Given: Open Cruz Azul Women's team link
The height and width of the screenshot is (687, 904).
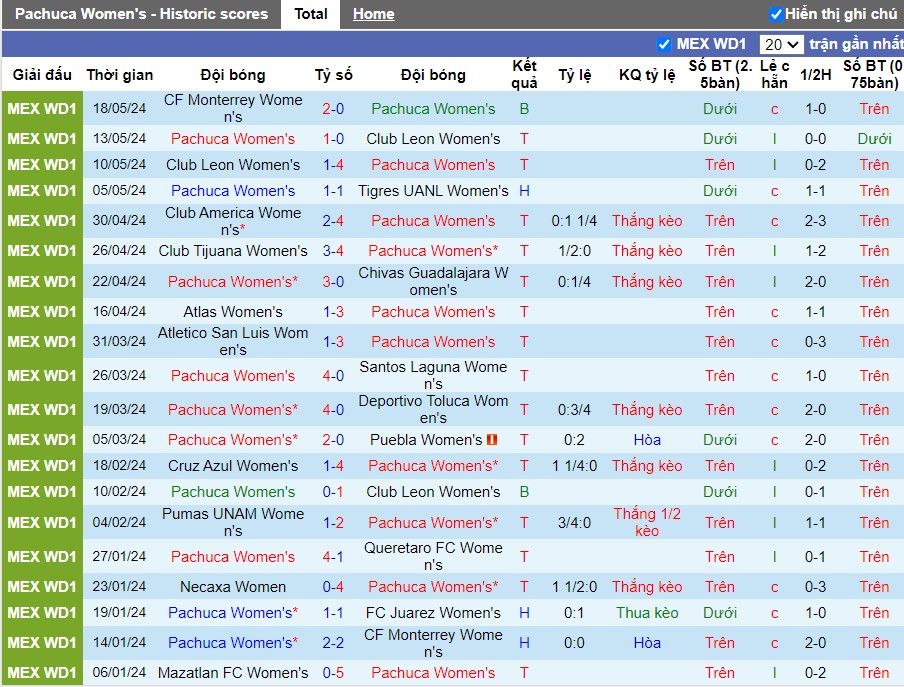Looking at the screenshot, I should [x=233, y=466].
